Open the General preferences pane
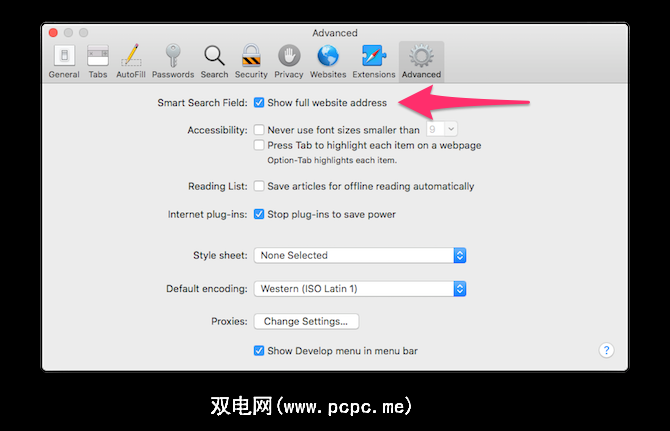 (x=64, y=62)
